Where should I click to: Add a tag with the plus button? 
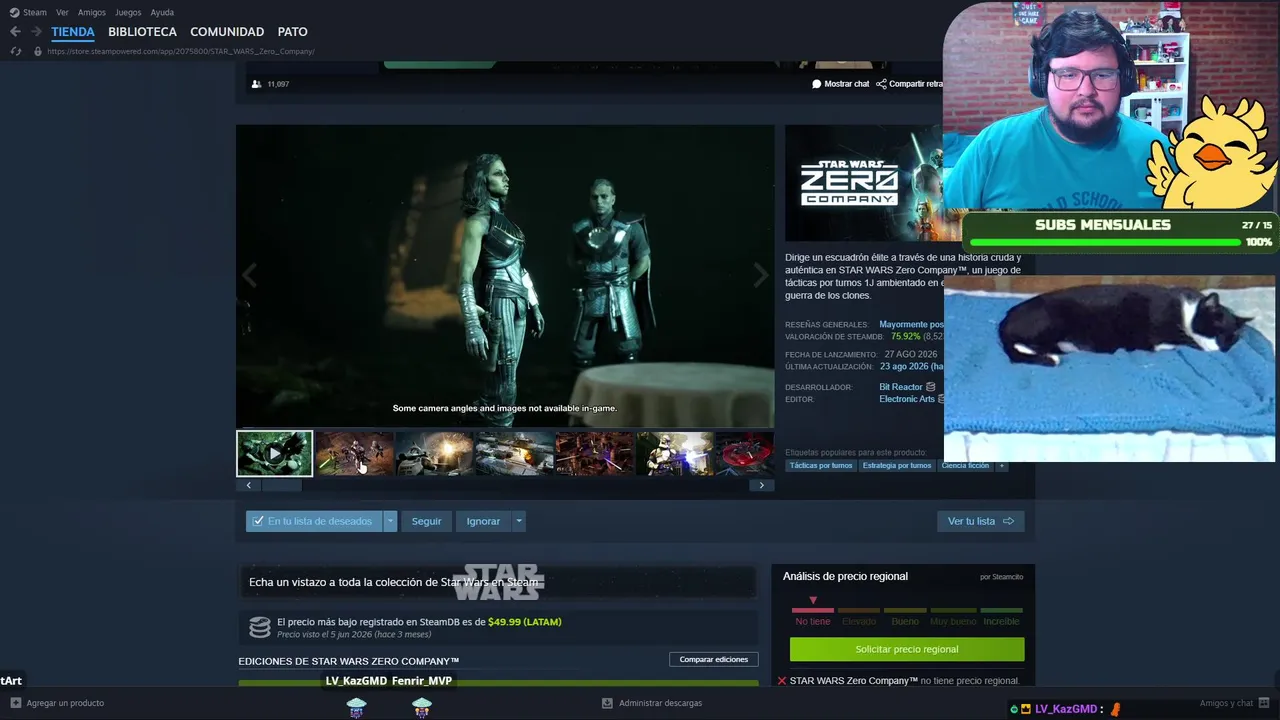point(1001,466)
